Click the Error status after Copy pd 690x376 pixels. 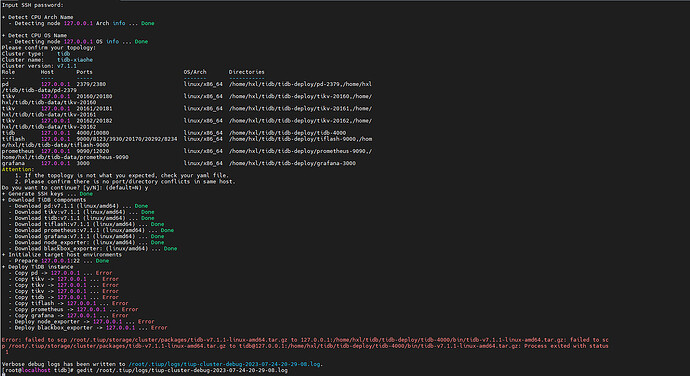[104, 273]
